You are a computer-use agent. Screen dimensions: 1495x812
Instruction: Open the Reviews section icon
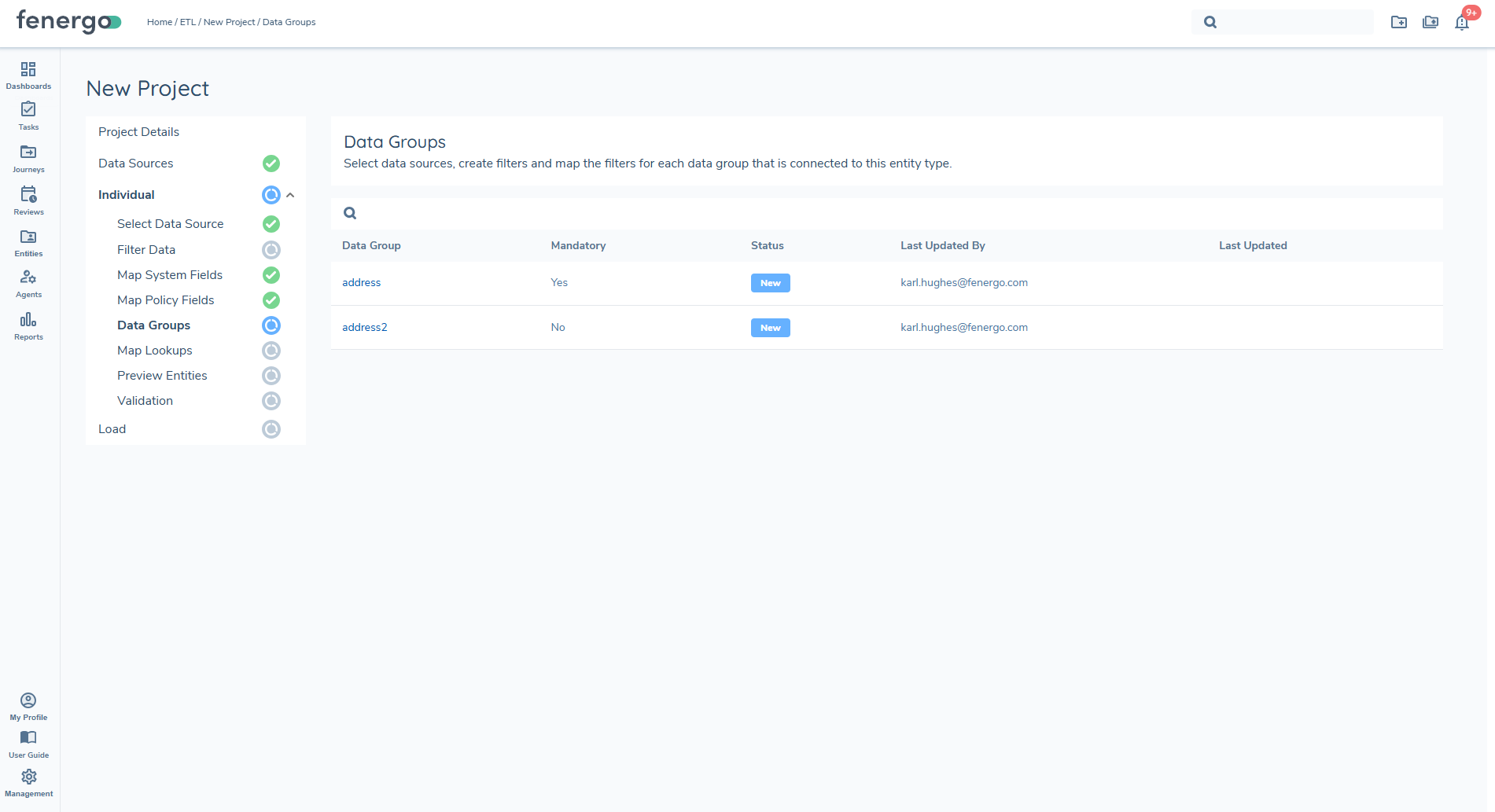coord(28,195)
